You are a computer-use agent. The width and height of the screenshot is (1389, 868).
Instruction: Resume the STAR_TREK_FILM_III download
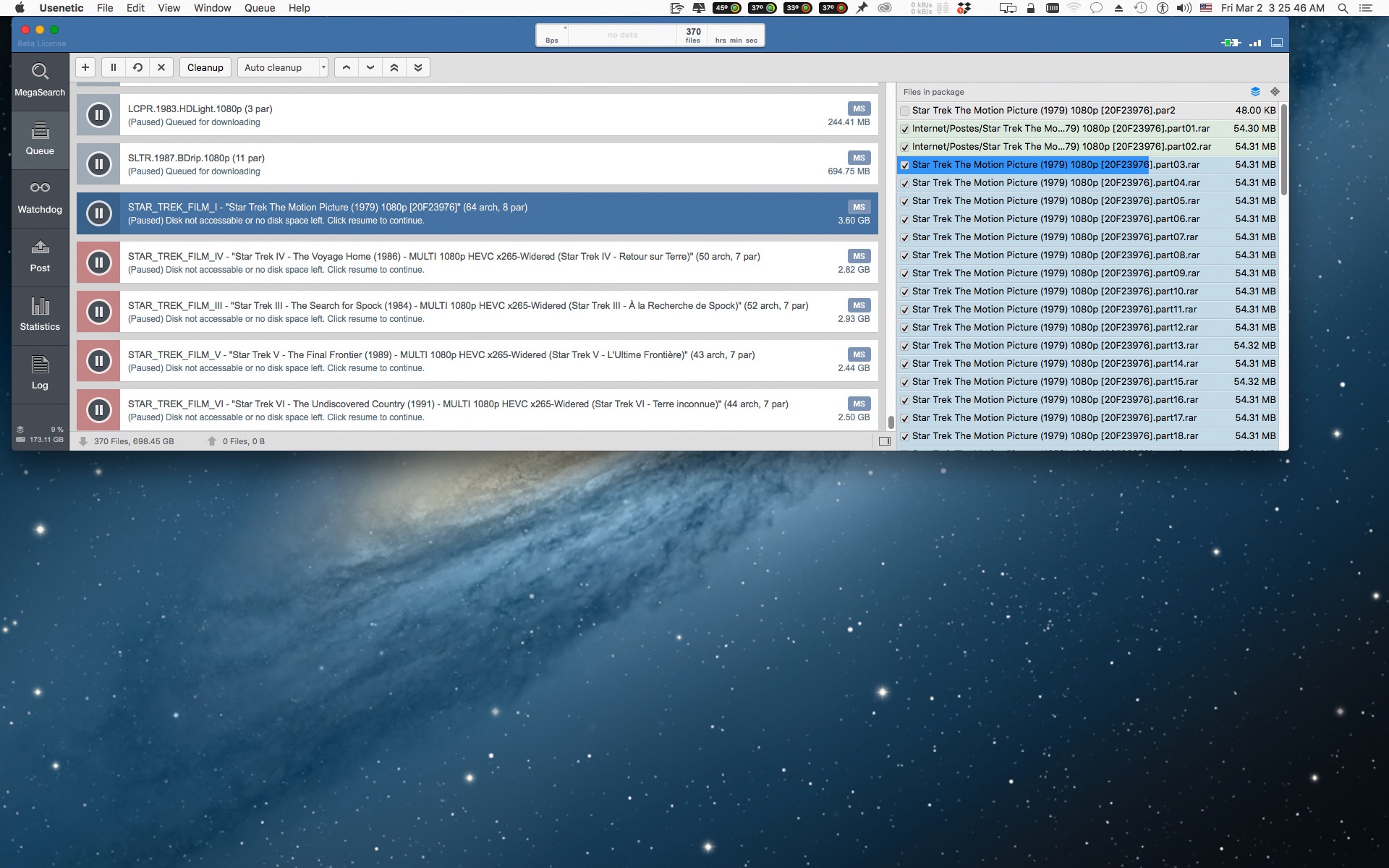99,312
